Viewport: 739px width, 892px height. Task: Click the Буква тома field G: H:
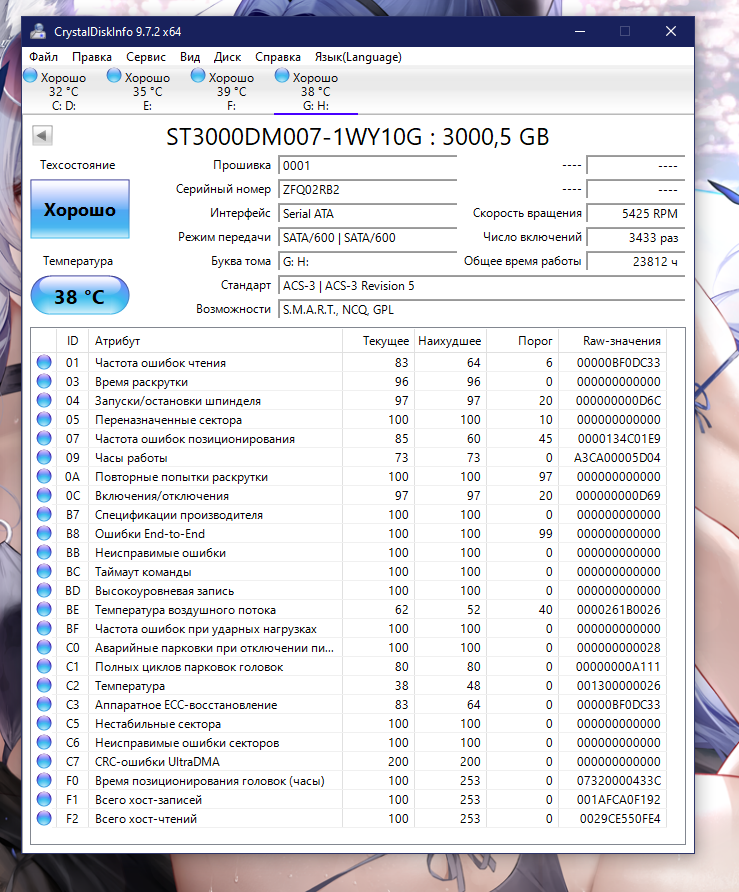pos(368,262)
